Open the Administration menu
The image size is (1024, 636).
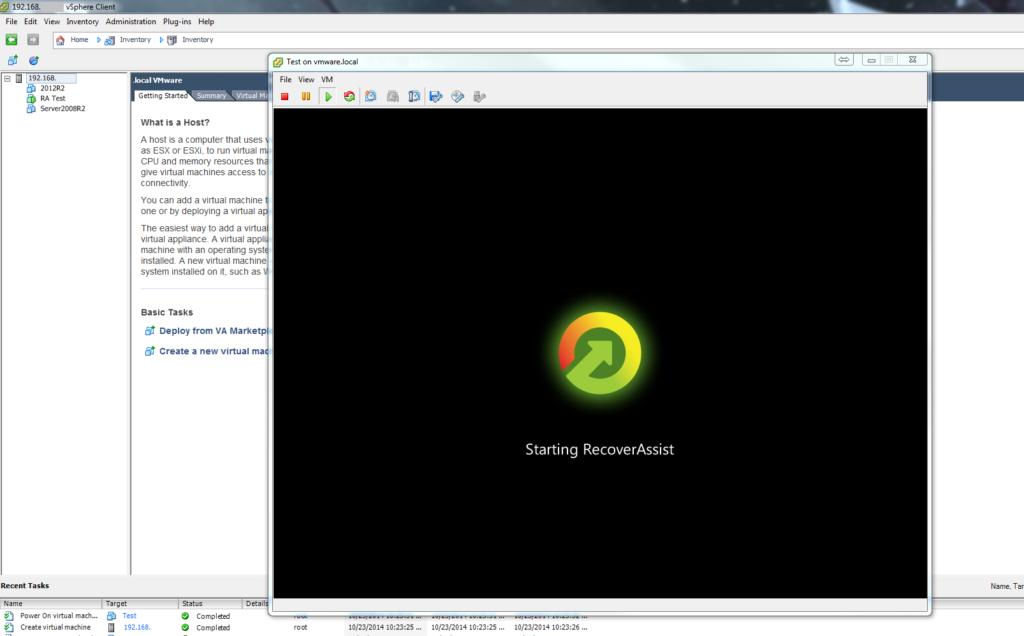click(130, 21)
